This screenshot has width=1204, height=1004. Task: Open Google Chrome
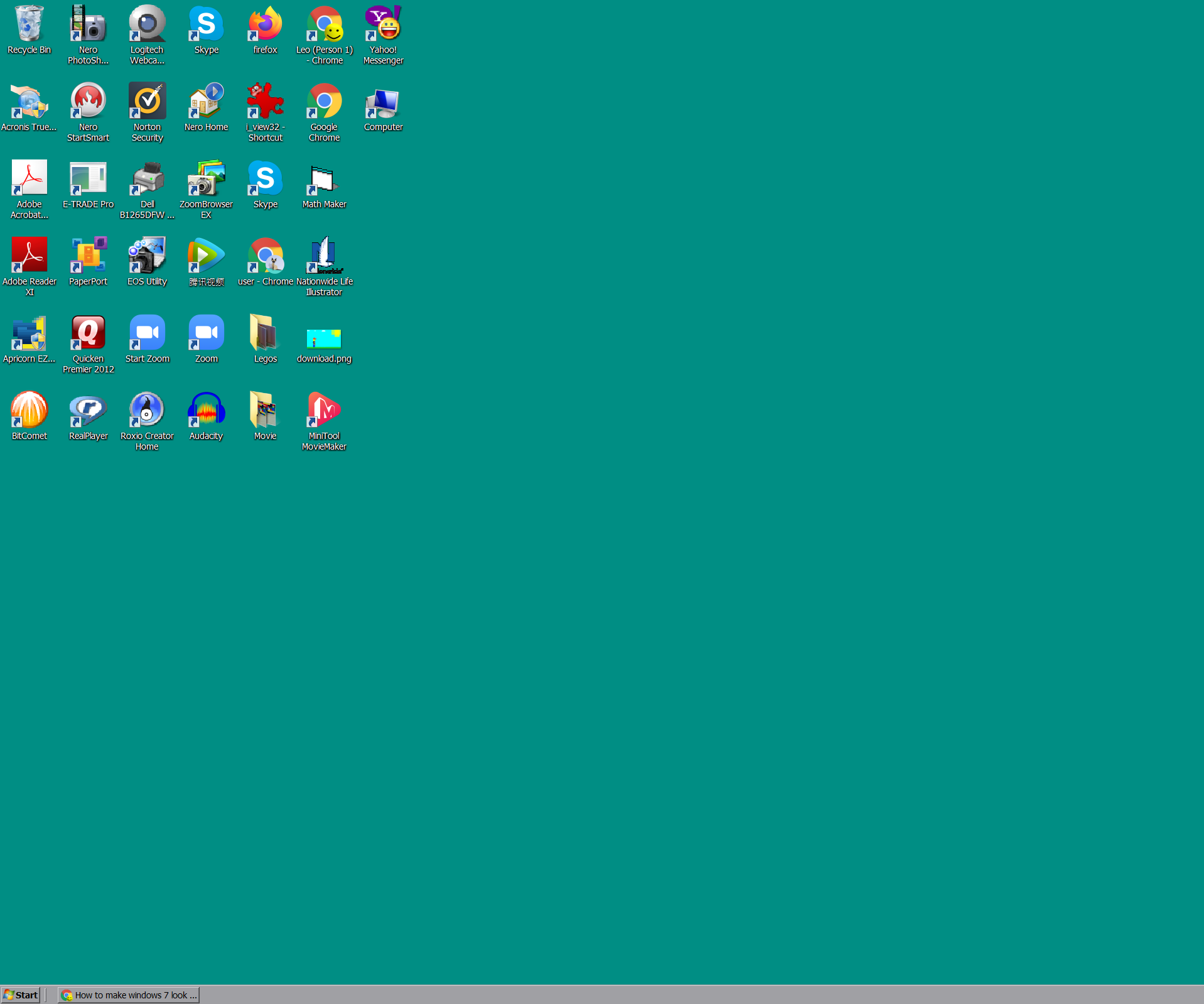[324, 100]
